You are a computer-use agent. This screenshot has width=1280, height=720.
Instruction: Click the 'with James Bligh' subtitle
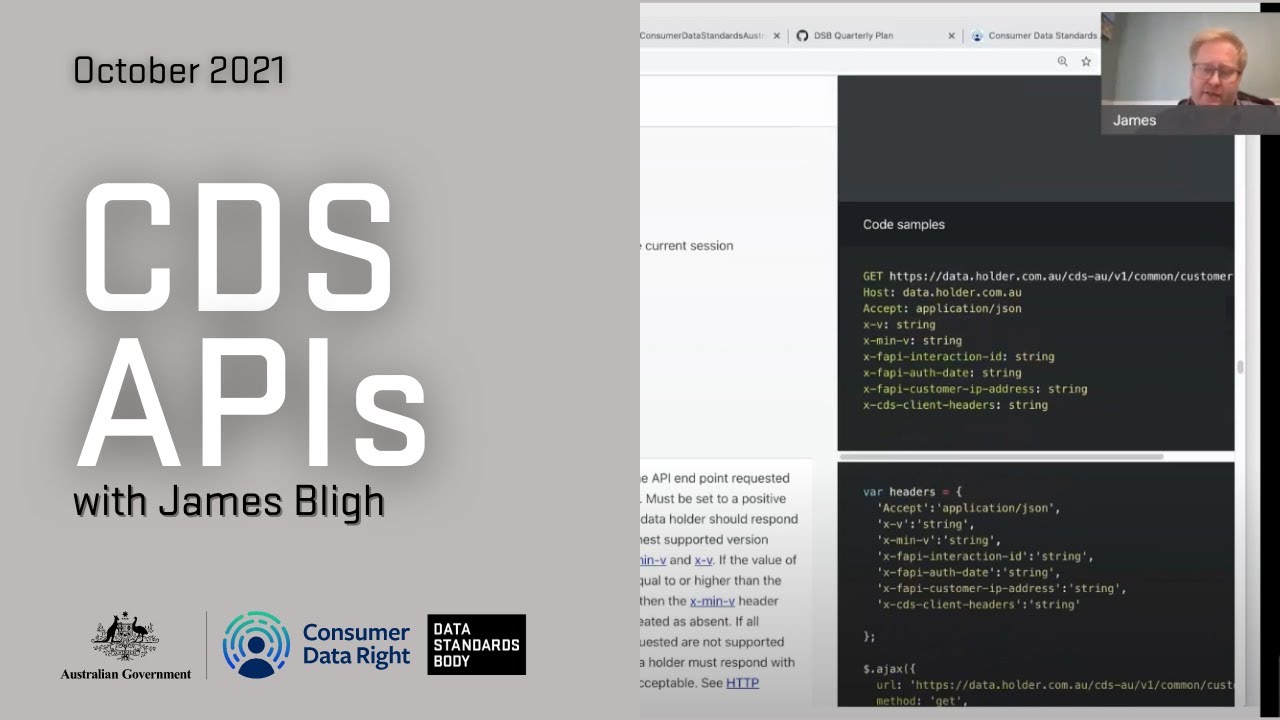point(228,500)
